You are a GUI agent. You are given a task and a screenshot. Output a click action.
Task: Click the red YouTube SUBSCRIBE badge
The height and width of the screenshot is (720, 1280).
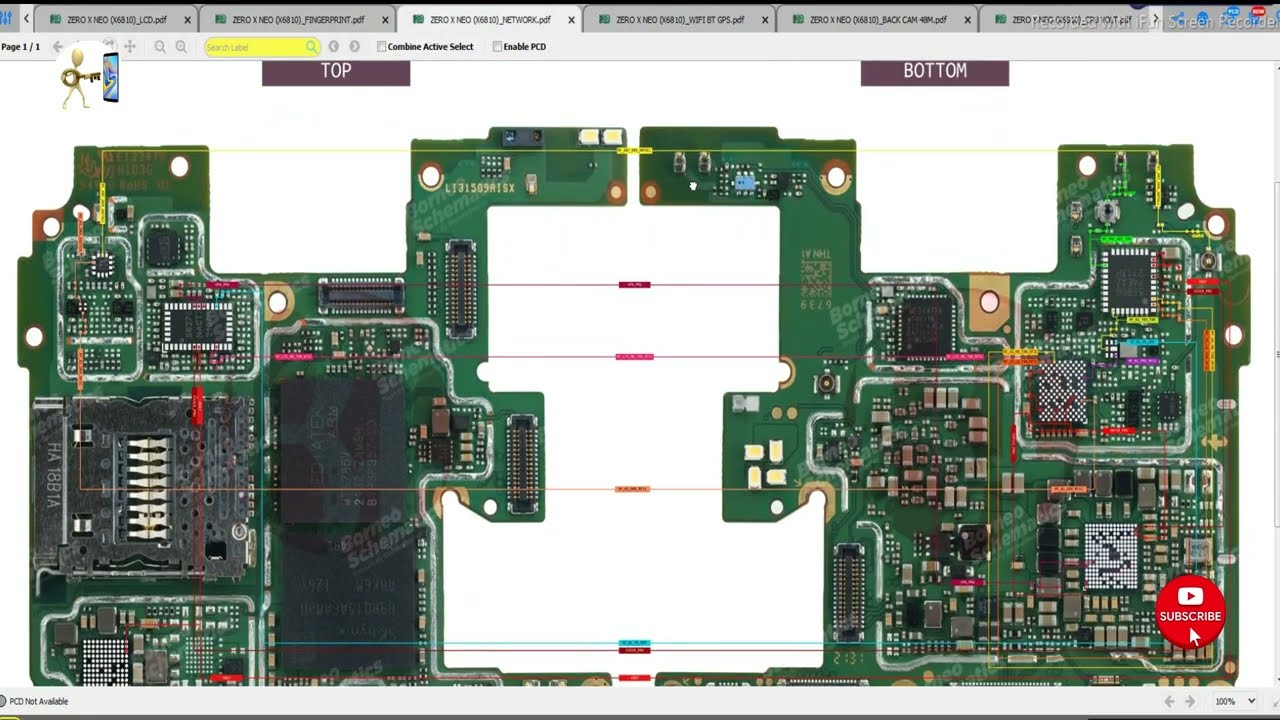click(x=1190, y=612)
